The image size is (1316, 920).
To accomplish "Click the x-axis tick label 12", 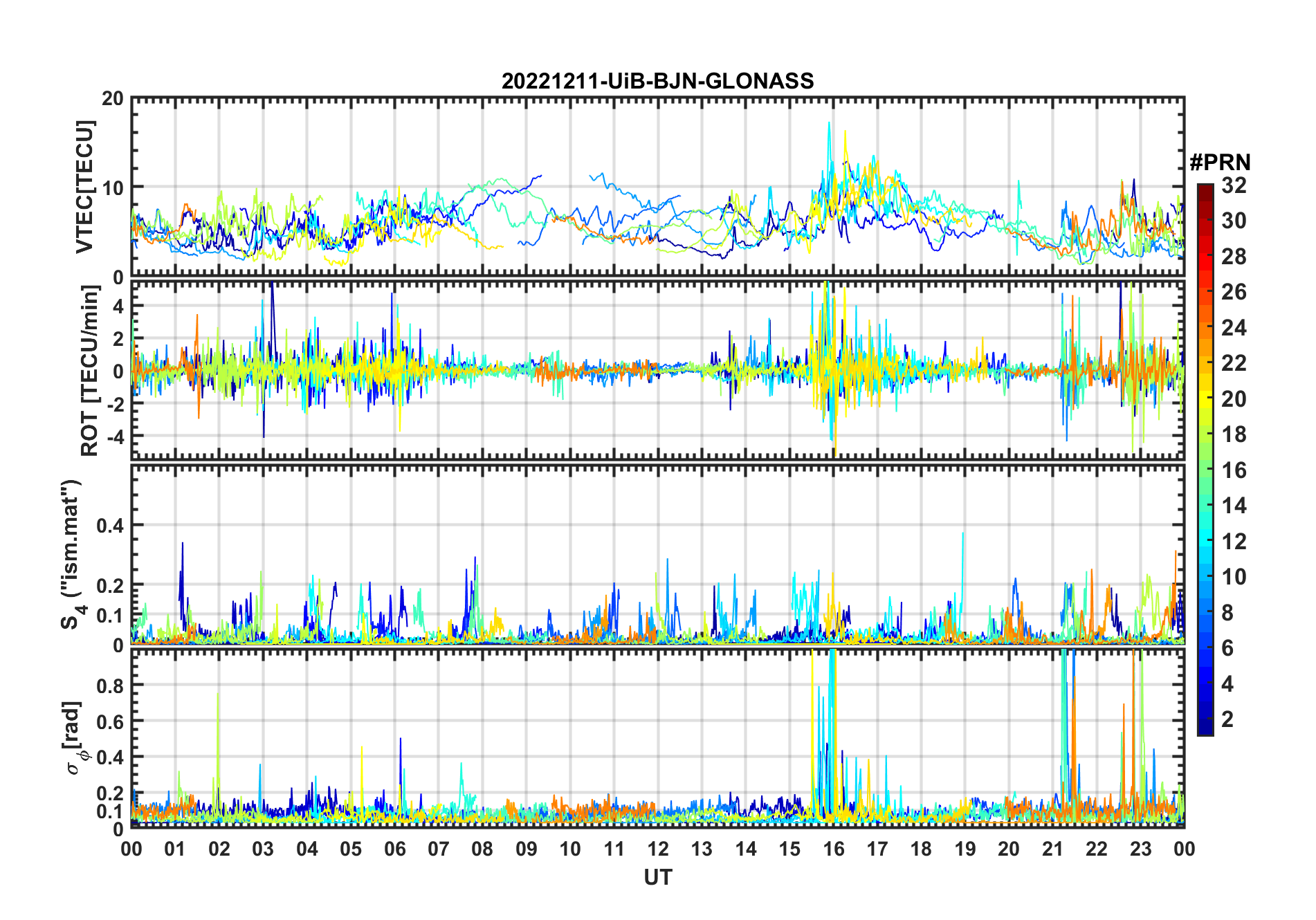I will pos(658,849).
